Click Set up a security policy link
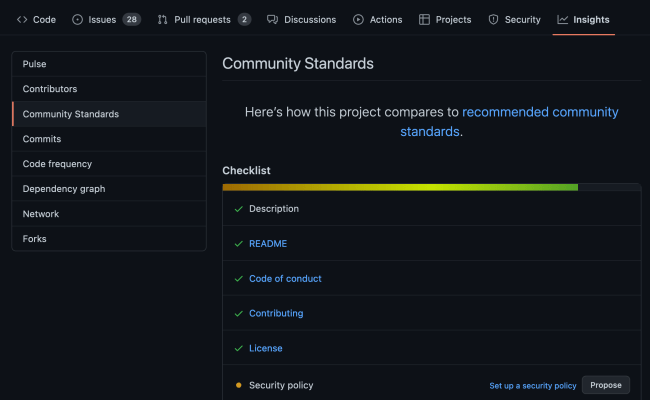 [533, 385]
